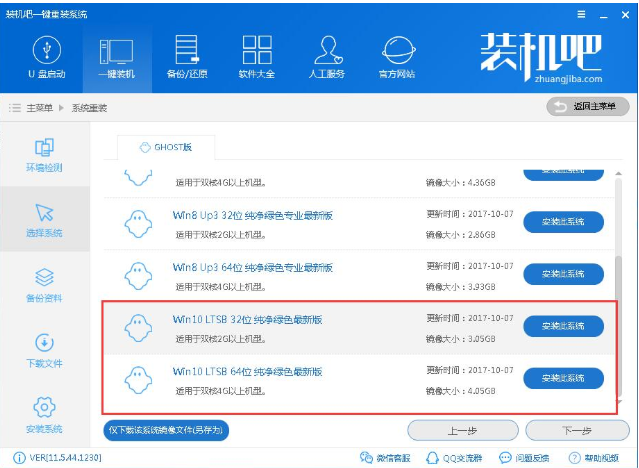Click ghost icon of Win10 LTSB 64位
Image resolution: width=639 pixels, height=468 pixels.
(x=138, y=380)
